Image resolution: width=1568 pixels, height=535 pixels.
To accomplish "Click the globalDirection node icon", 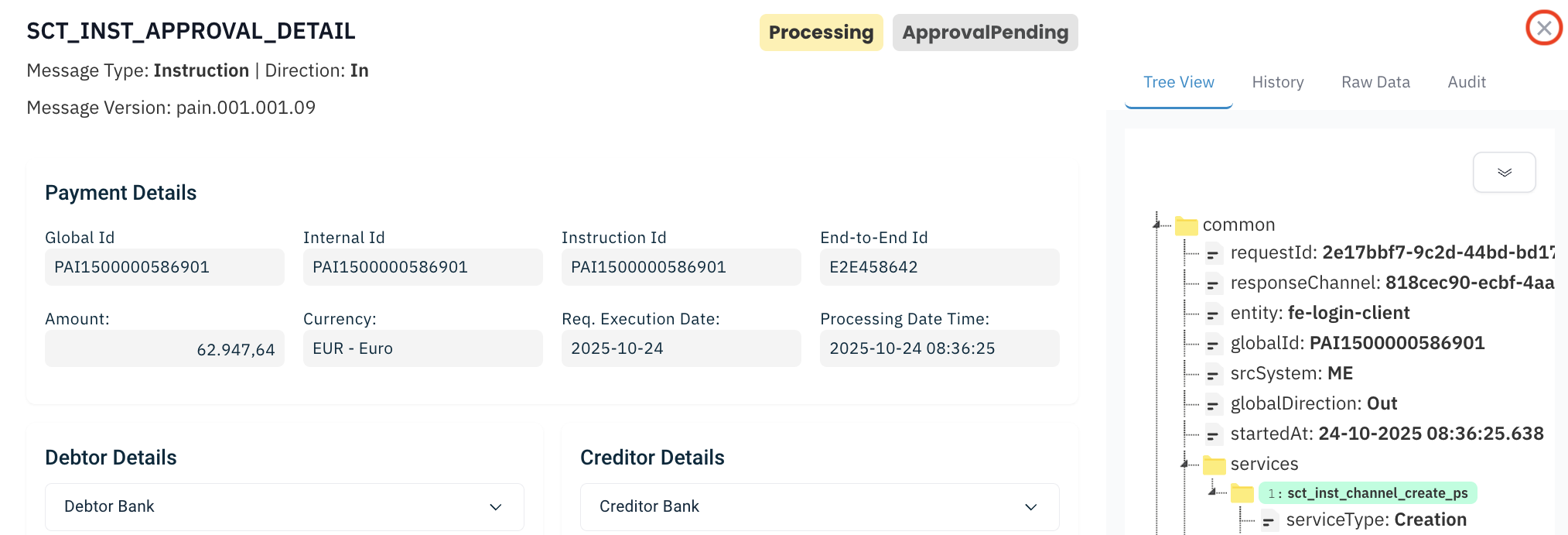I will (x=1213, y=404).
